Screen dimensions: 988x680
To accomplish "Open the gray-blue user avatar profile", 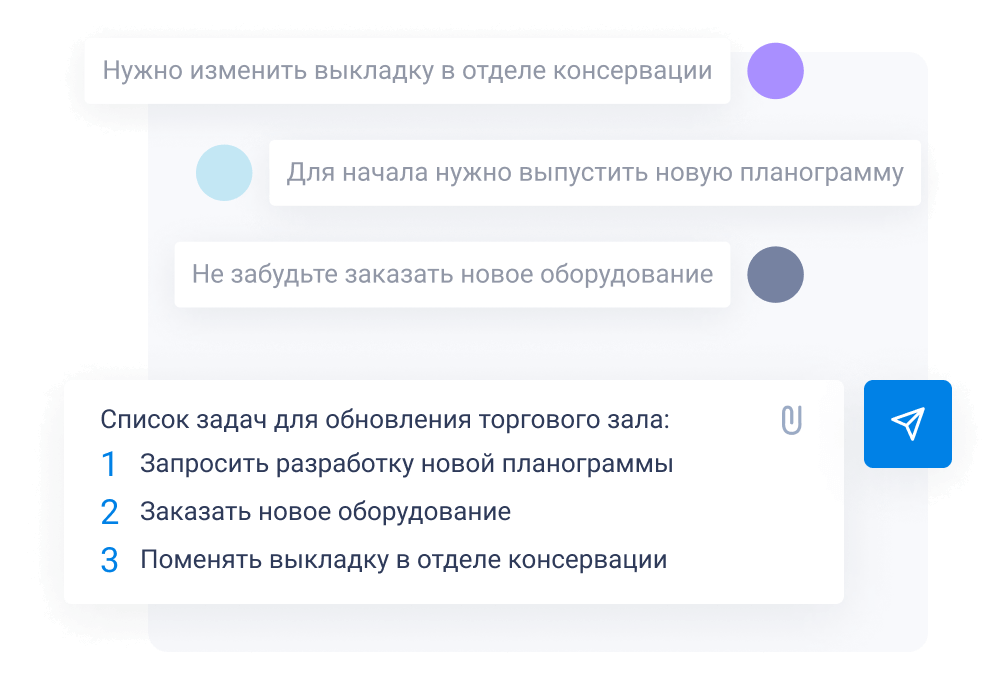I will pos(776,275).
